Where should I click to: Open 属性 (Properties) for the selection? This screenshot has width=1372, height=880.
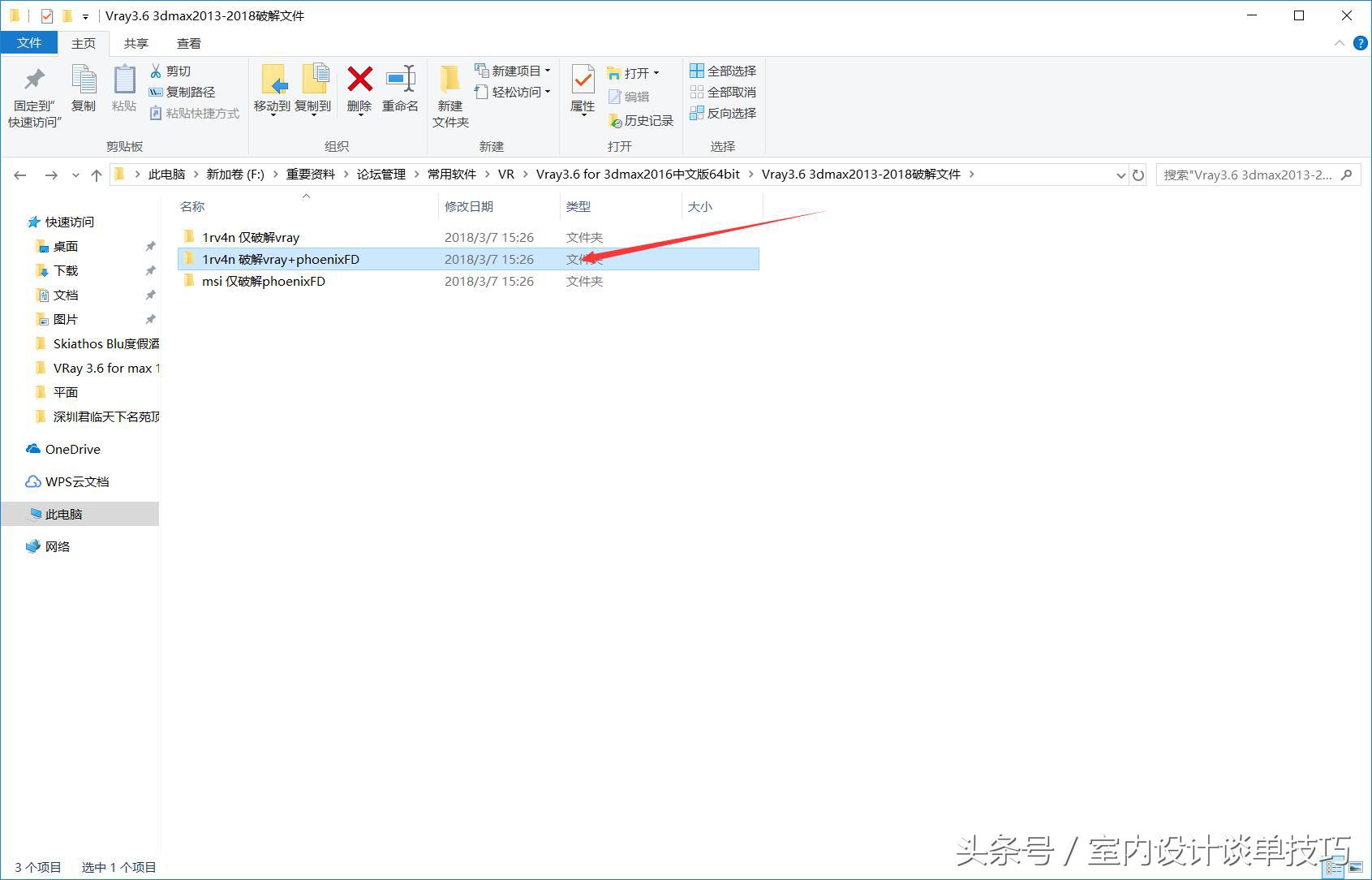581,89
